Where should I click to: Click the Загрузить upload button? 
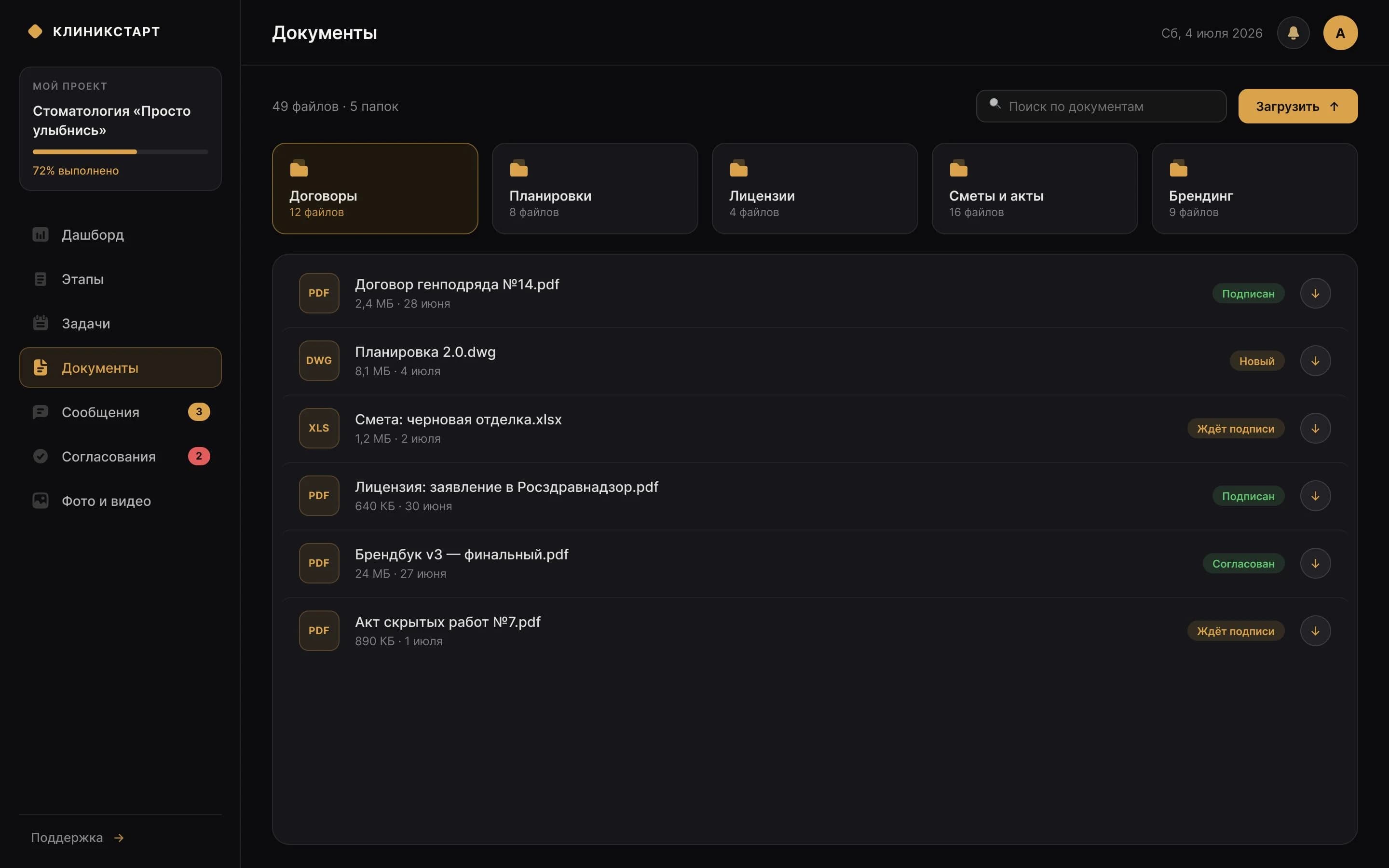1298,106
